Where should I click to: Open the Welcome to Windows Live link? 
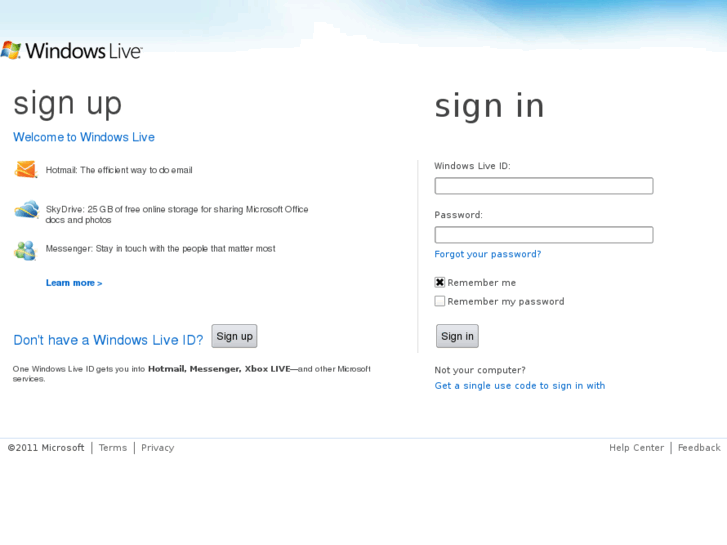(x=84, y=137)
